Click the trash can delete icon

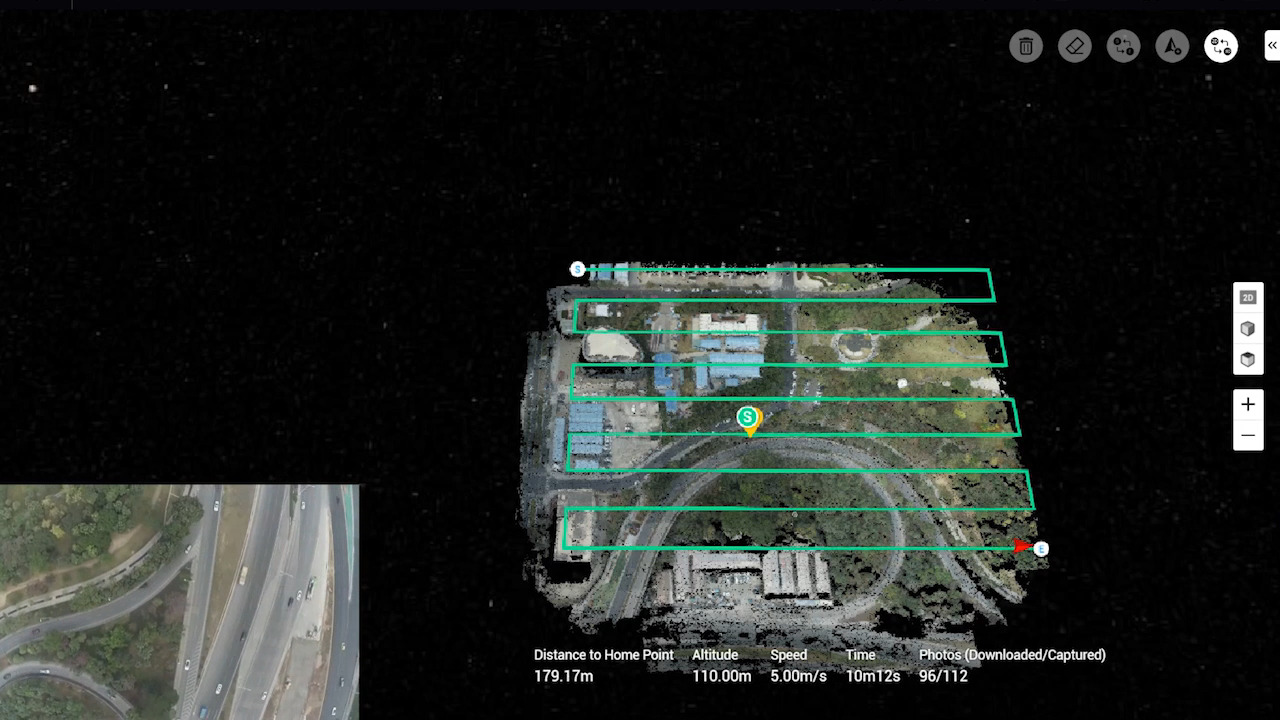(1026, 46)
